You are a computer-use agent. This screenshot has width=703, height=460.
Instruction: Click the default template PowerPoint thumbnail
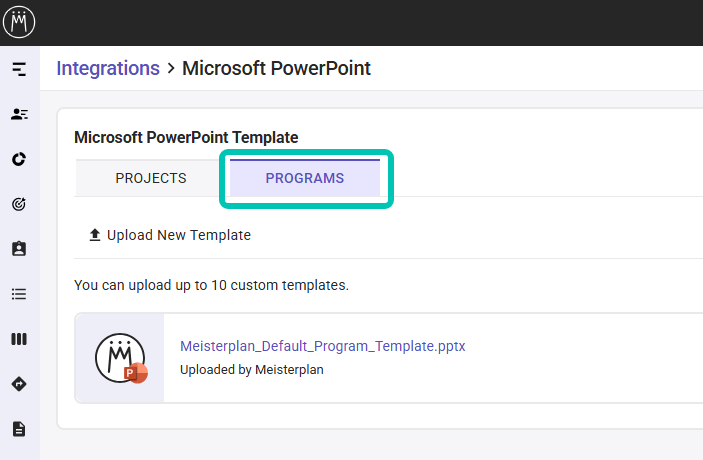(120, 358)
